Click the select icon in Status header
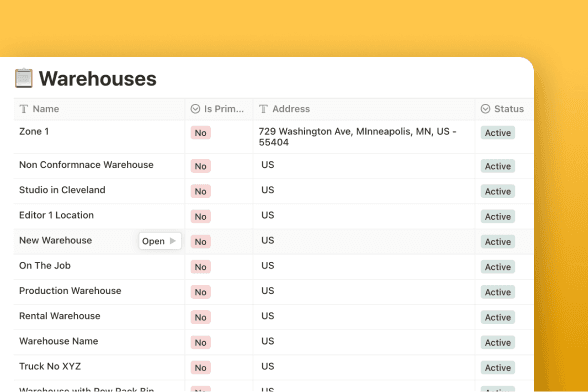Screen dimensions: 588x392 point(485,109)
